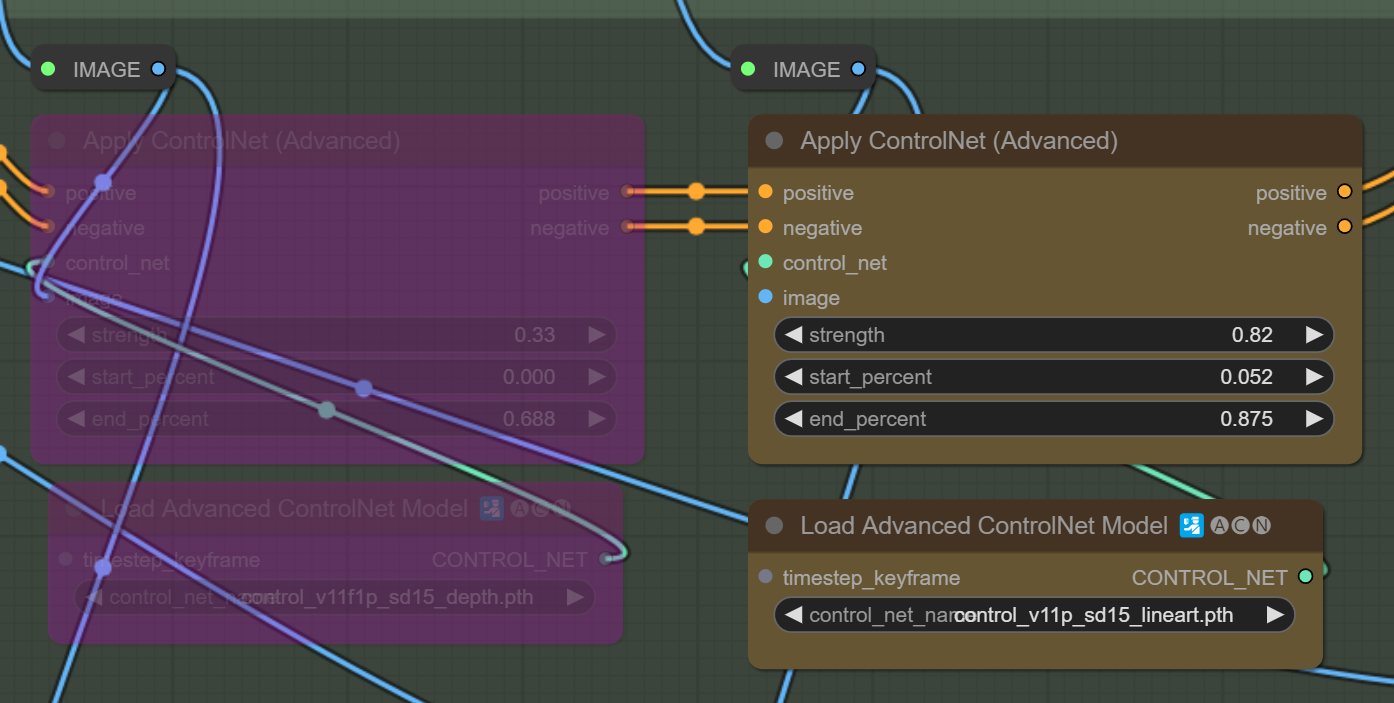Click the midpoint dot on the orange negative link between nodes

[x=696, y=227]
